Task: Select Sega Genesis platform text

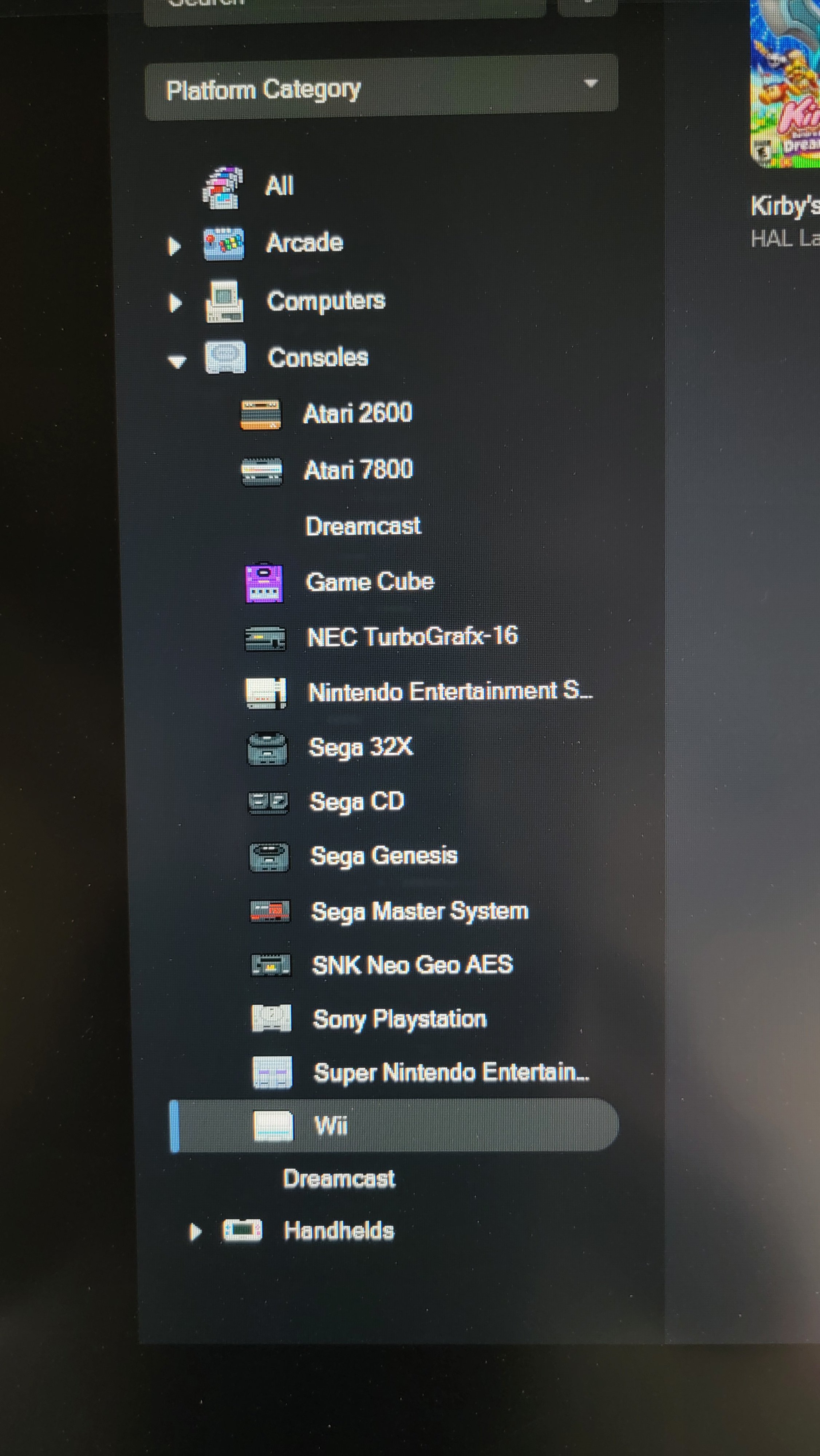Action: (384, 856)
